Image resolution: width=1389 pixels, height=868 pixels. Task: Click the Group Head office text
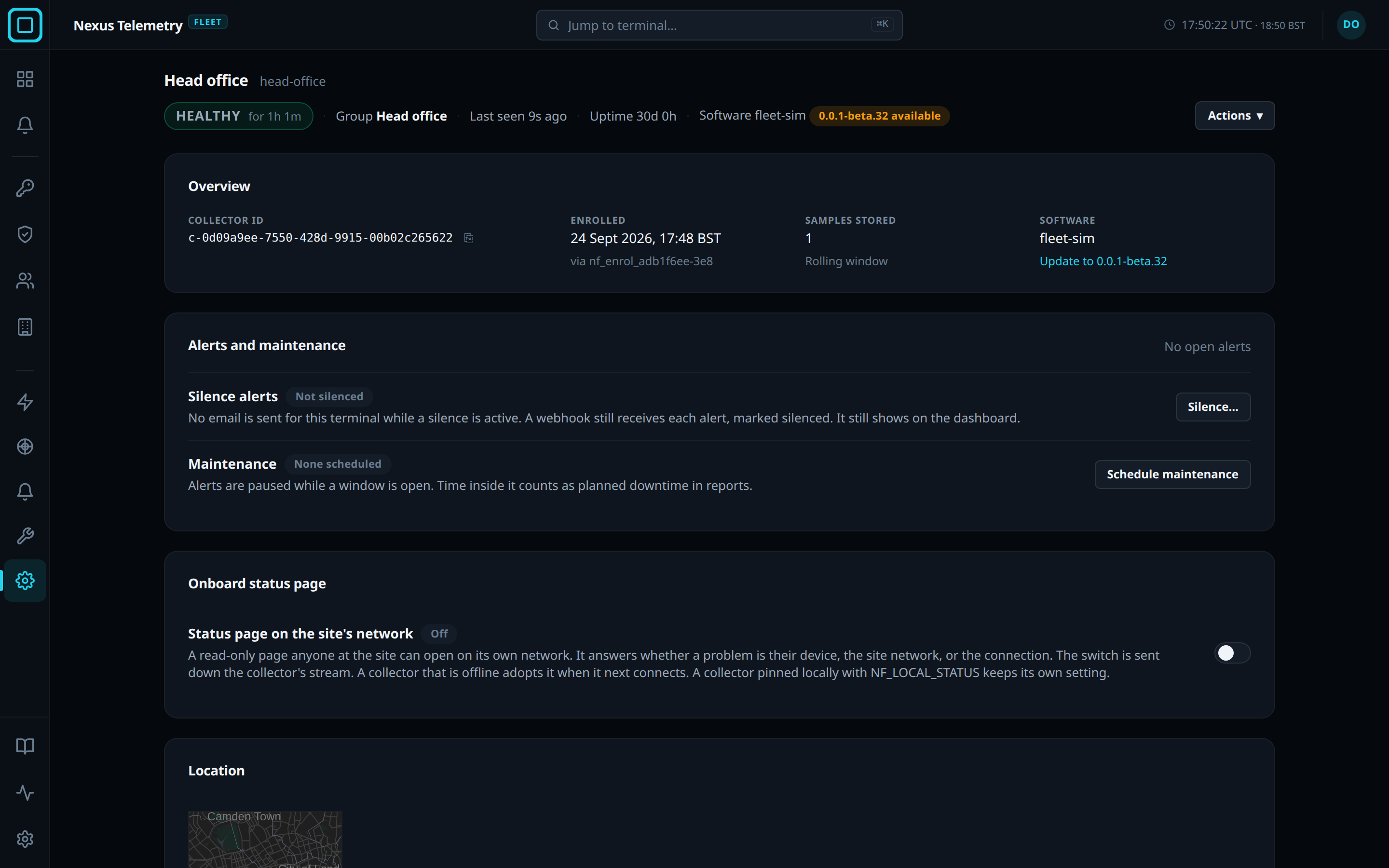pos(392,116)
